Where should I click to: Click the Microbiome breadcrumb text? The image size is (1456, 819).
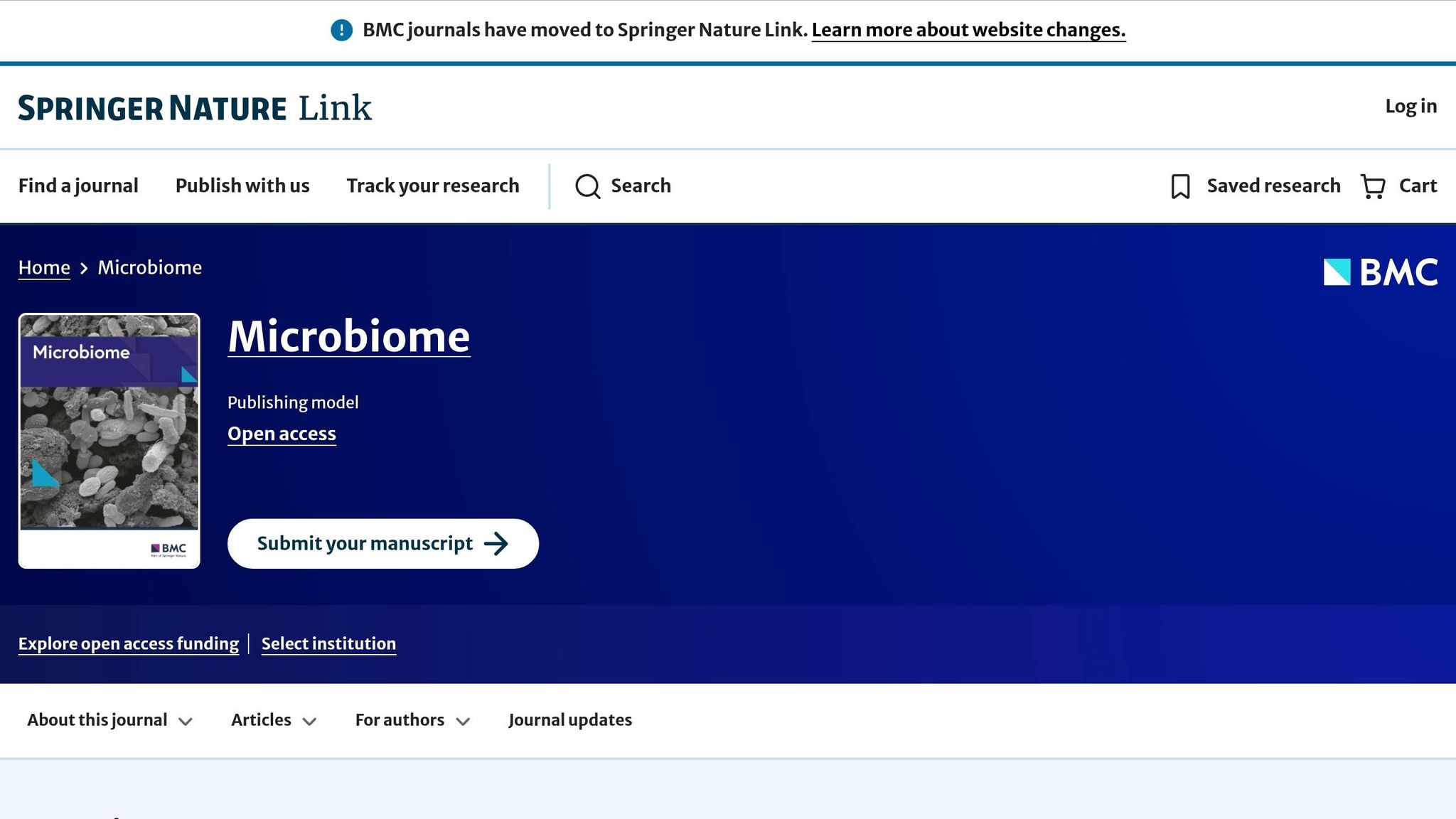149,267
